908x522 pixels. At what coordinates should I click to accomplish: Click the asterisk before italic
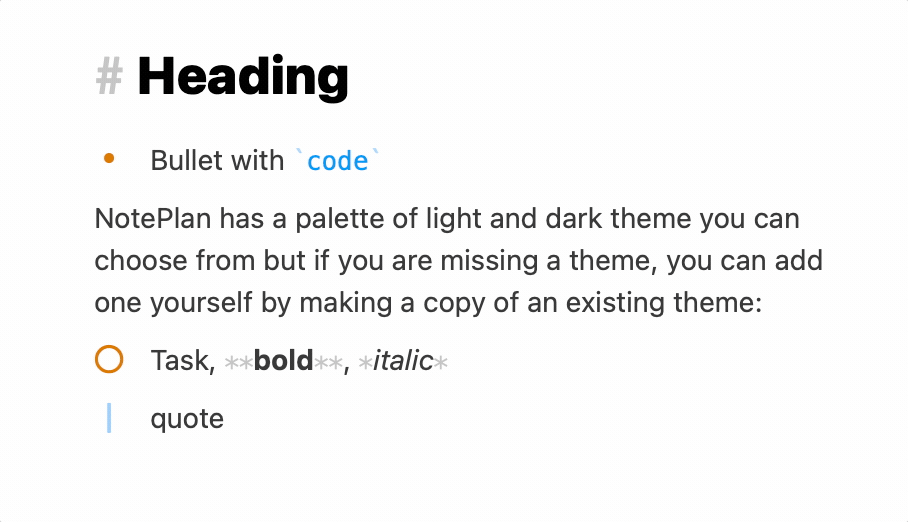pyautogui.click(x=365, y=363)
